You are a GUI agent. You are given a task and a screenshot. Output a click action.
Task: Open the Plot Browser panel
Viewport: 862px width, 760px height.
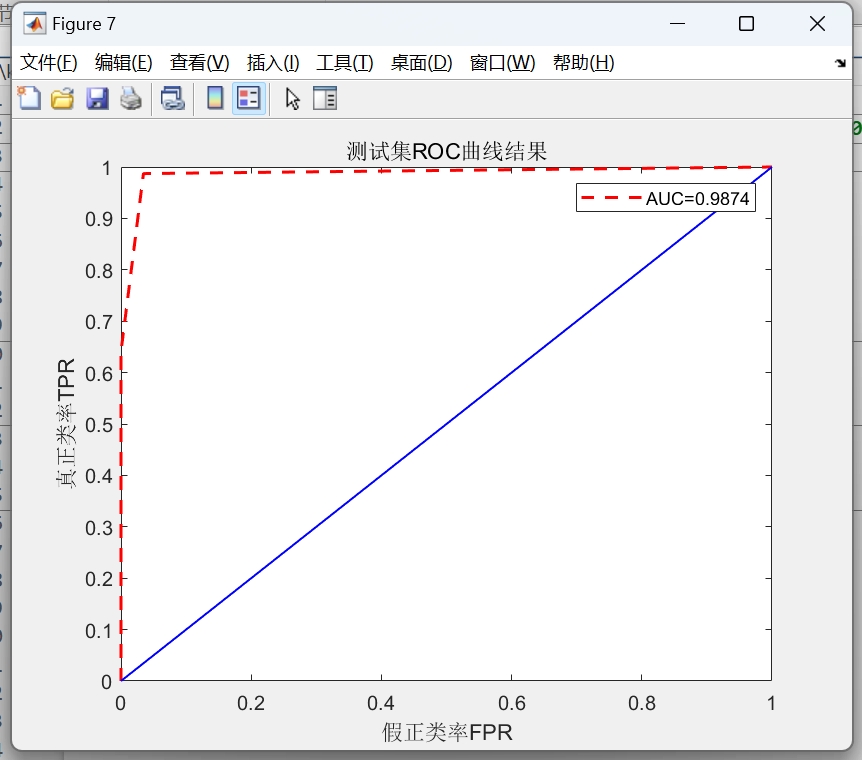324,97
